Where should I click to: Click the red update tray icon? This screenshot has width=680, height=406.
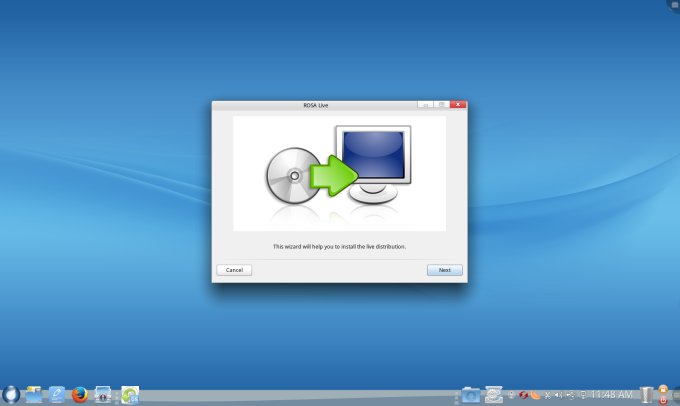coord(523,395)
